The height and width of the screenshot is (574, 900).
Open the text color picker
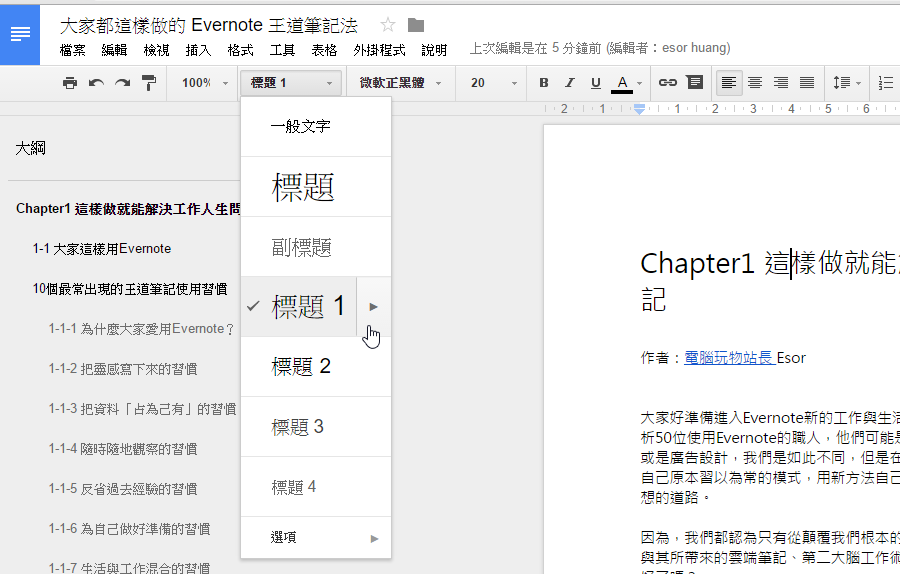point(627,84)
